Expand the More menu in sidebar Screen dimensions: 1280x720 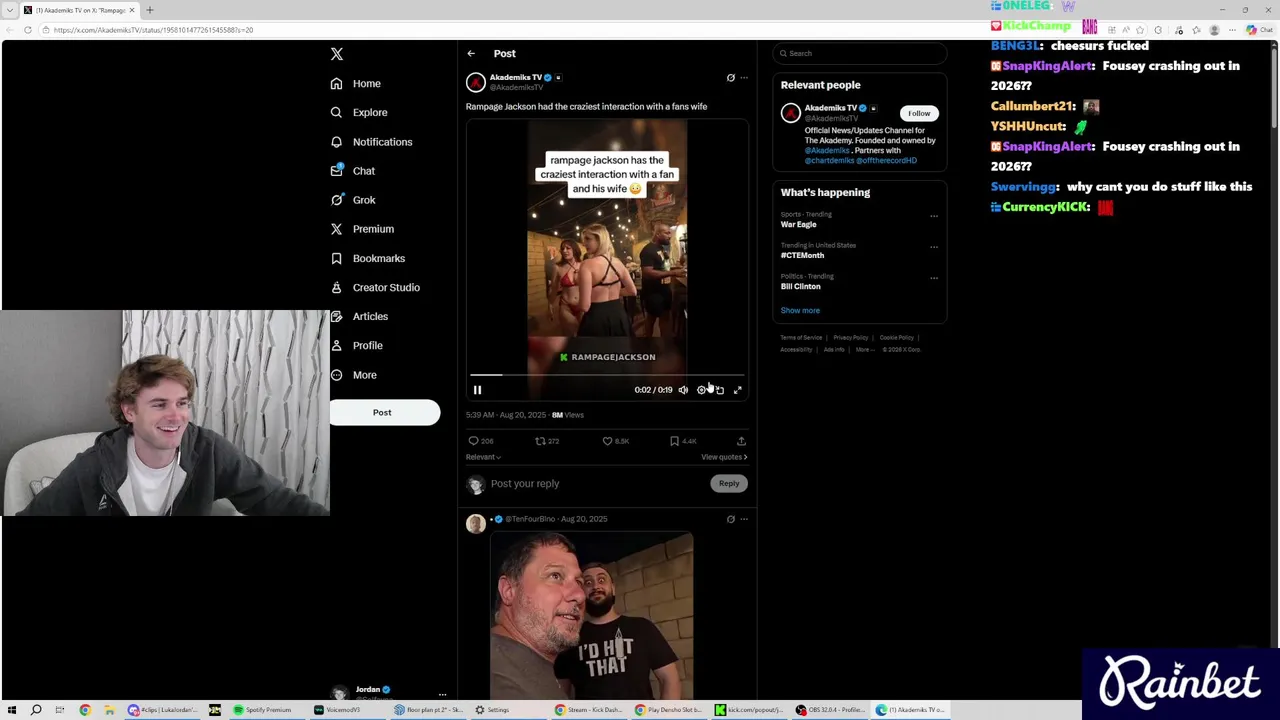(x=353, y=375)
